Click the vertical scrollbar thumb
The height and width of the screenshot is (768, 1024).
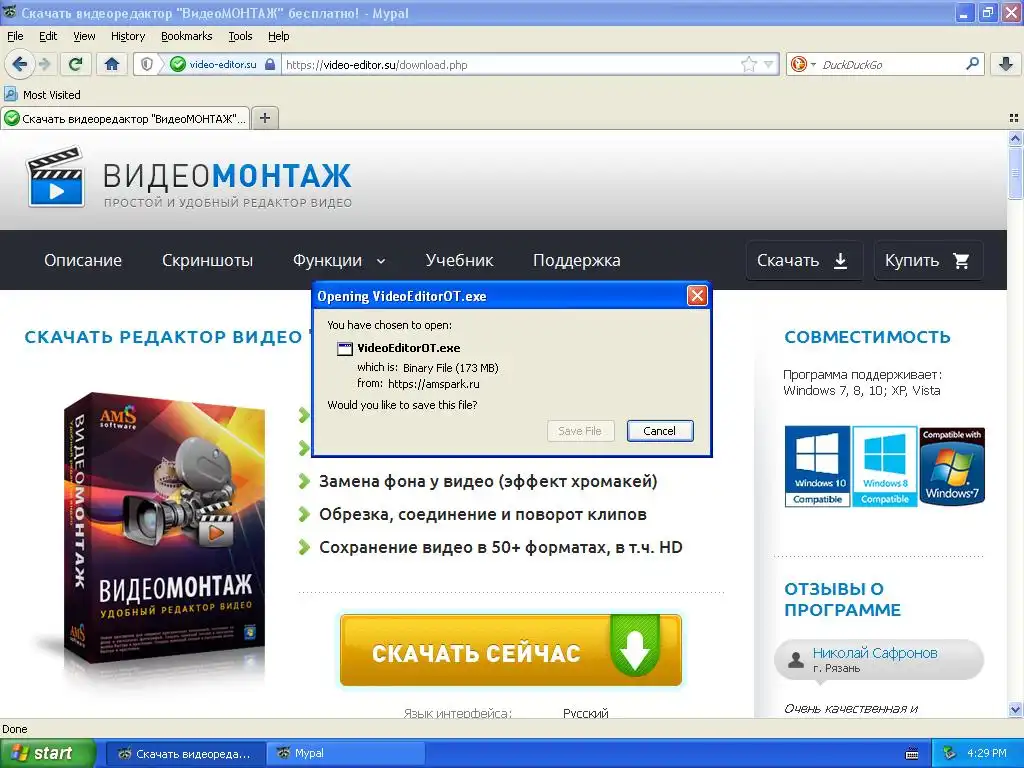point(1014,172)
